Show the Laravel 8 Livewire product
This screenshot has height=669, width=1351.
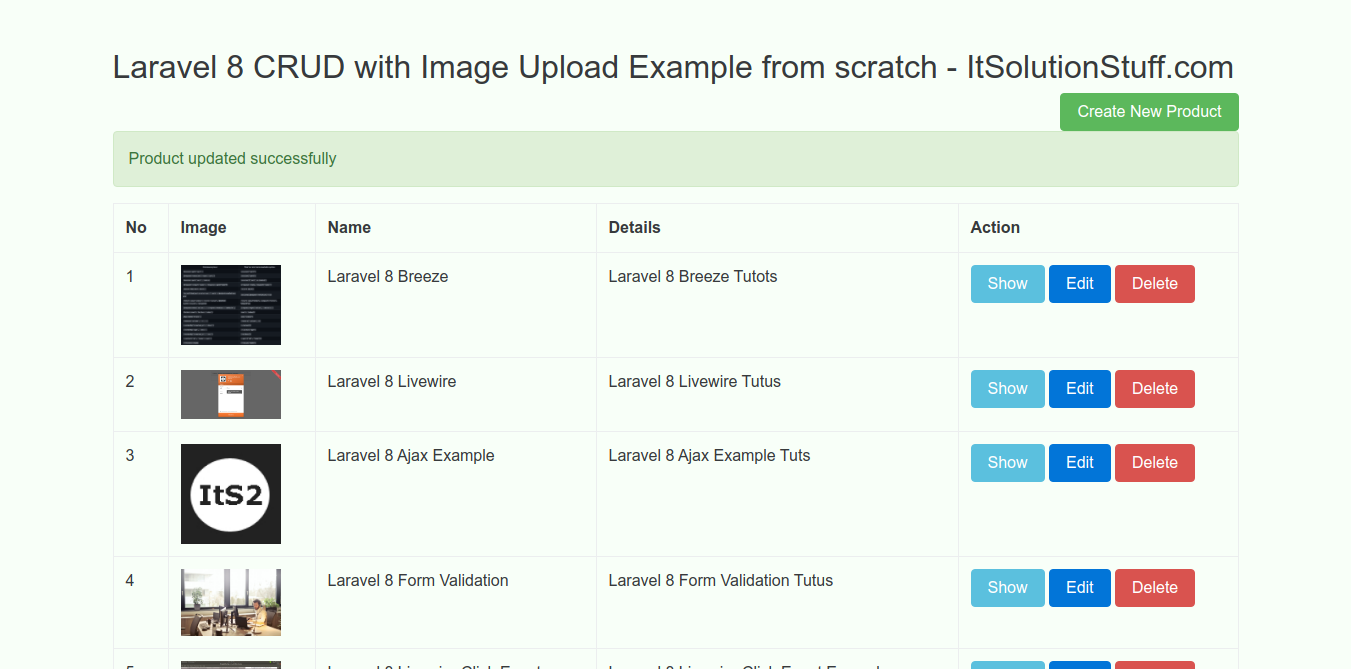[1007, 389]
